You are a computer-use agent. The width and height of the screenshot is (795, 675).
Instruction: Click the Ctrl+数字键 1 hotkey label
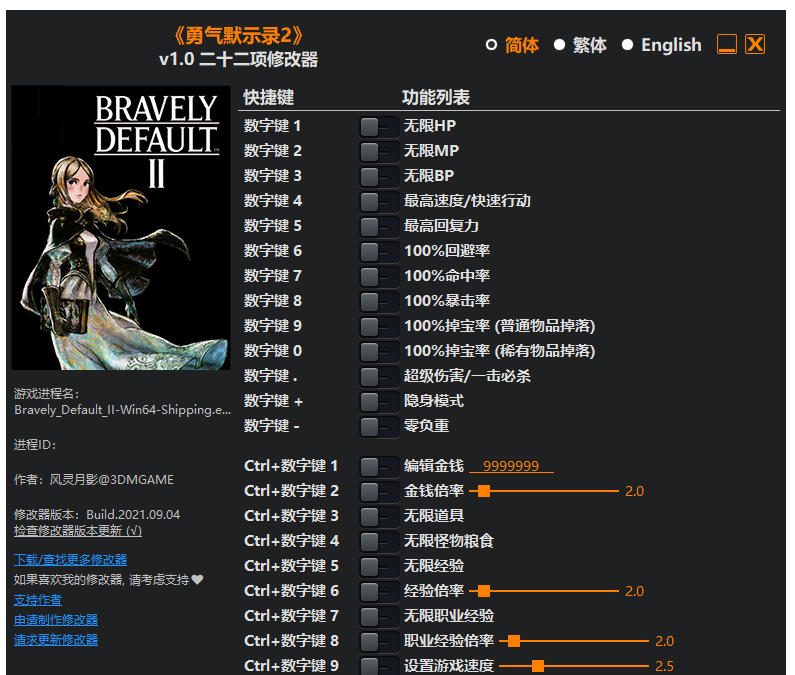[x=291, y=466]
